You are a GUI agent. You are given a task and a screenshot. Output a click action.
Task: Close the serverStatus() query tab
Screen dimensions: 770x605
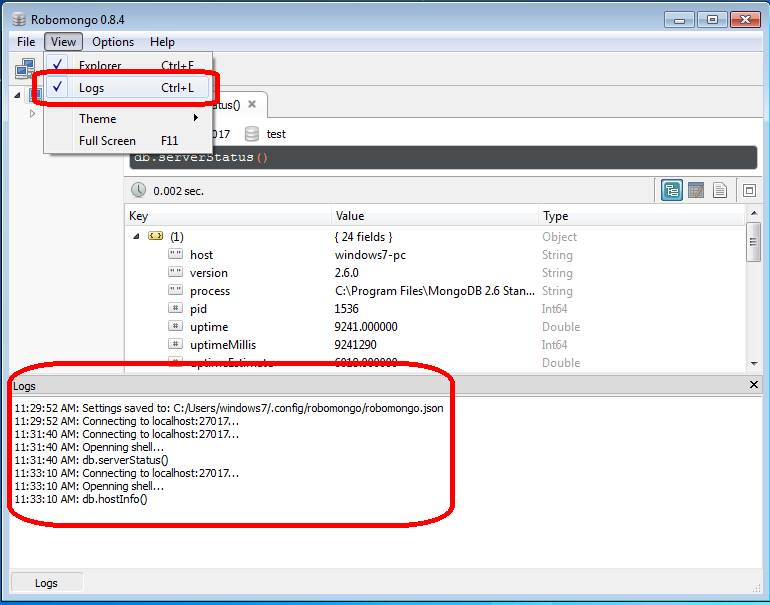point(252,104)
